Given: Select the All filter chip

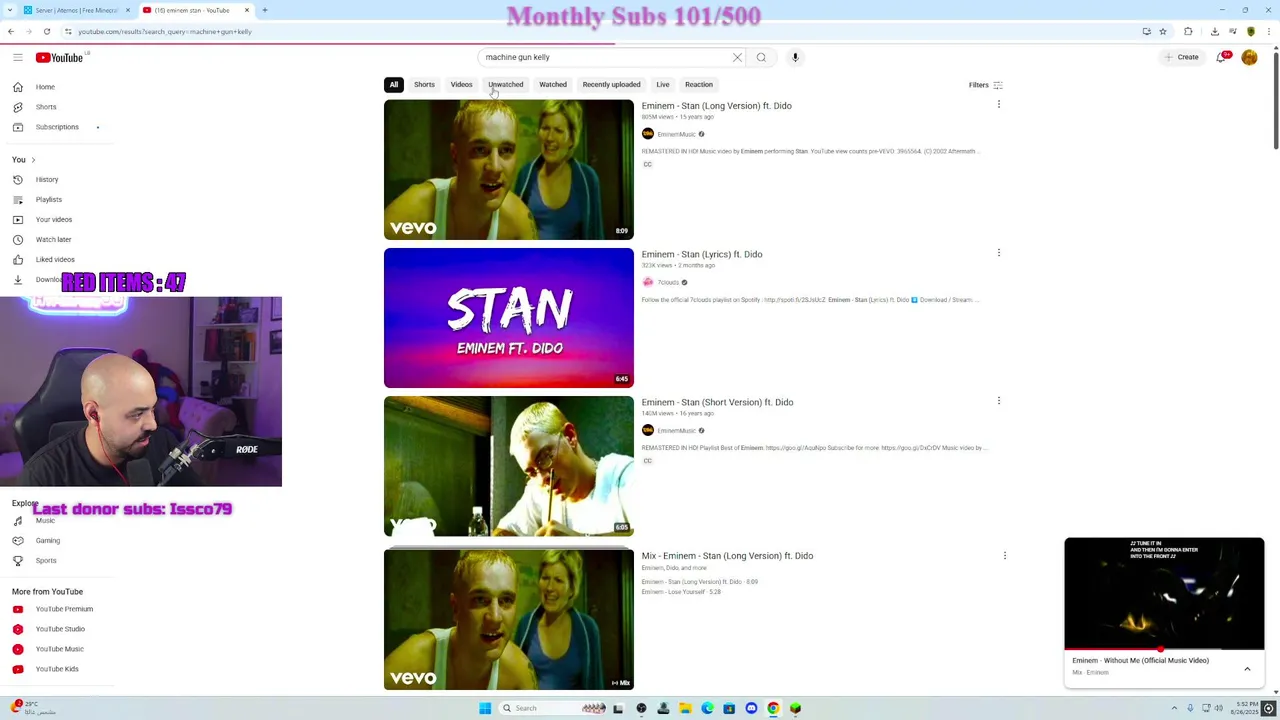Looking at the screenshot, I should point(394,85).
